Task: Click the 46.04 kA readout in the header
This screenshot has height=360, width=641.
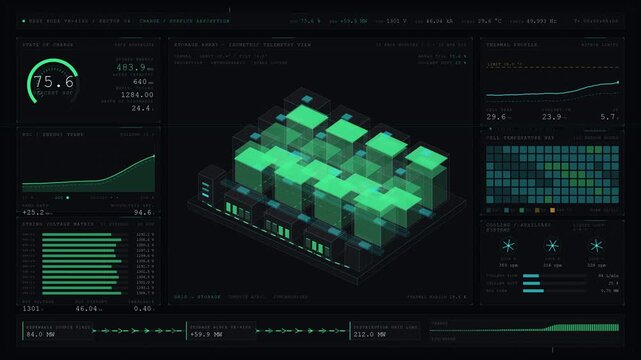Action: coord(439,21)
